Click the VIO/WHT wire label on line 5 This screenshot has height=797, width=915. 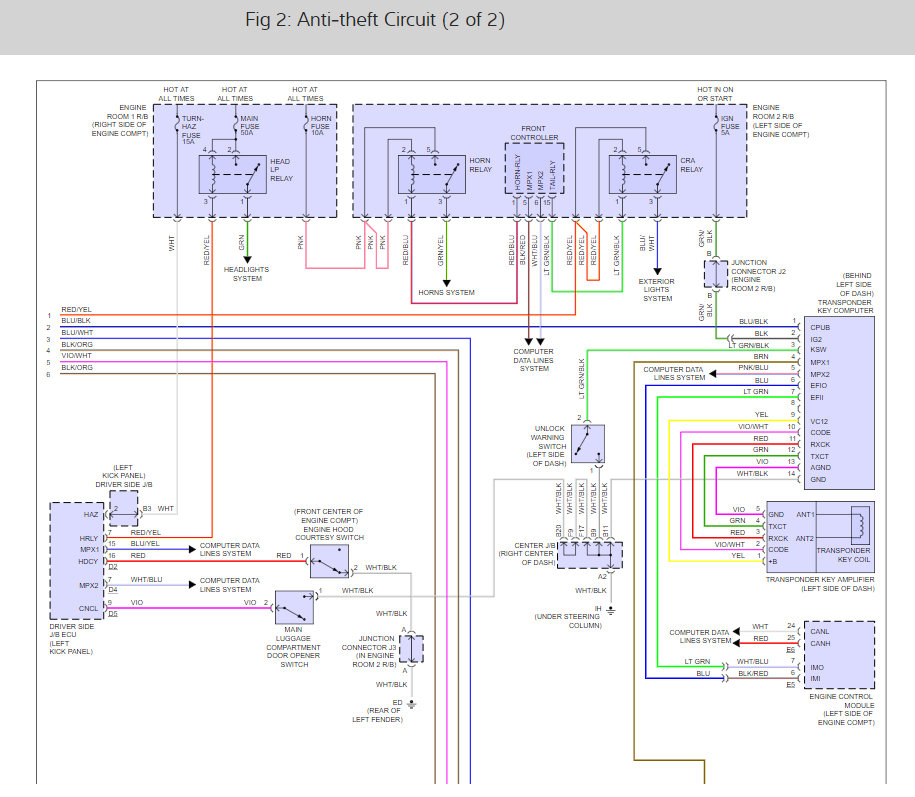(76, 356)
